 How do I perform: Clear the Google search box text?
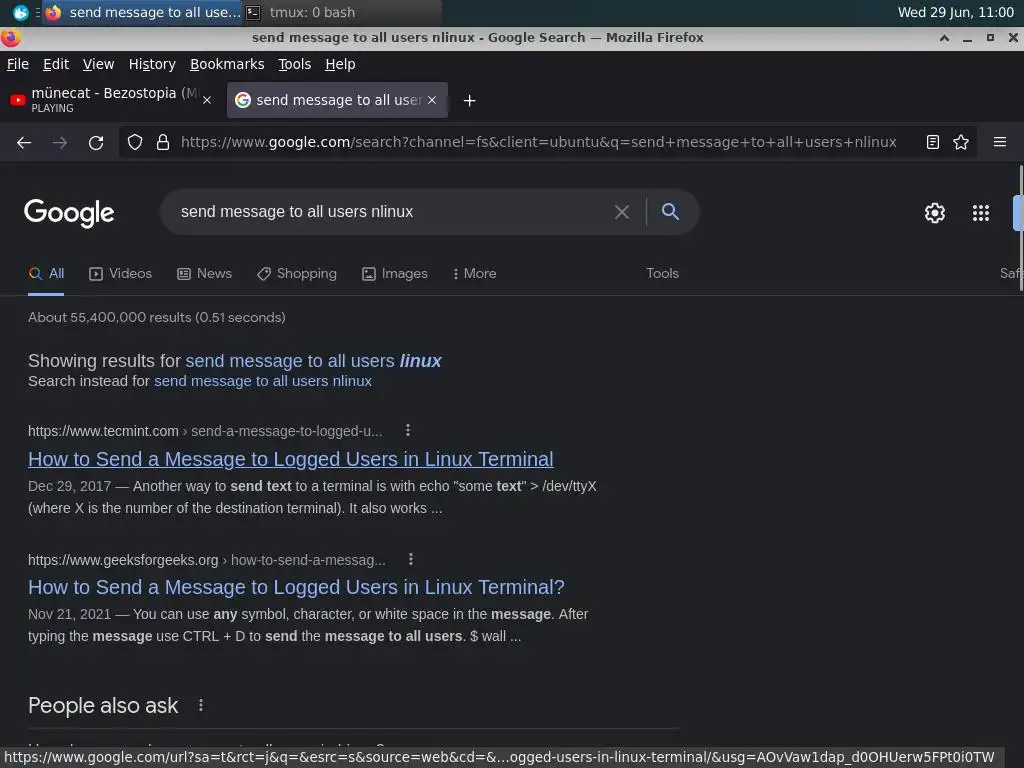click(x=622, y=212)
